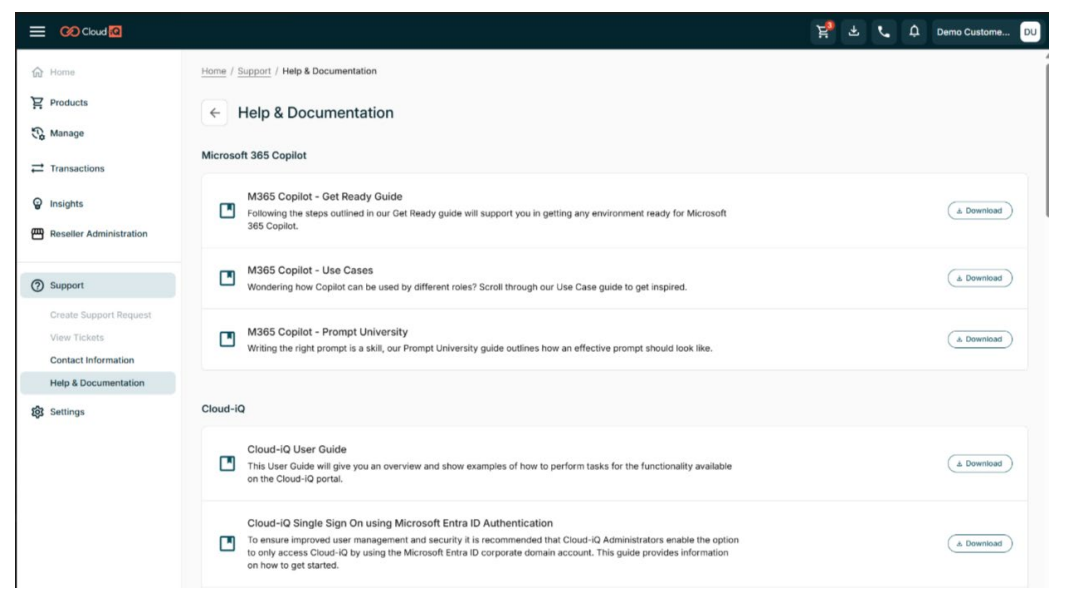The image size is (1065, 607).
Task: Click the Settings gear icon
Action: pyautogui.click(x=37, y=412)
